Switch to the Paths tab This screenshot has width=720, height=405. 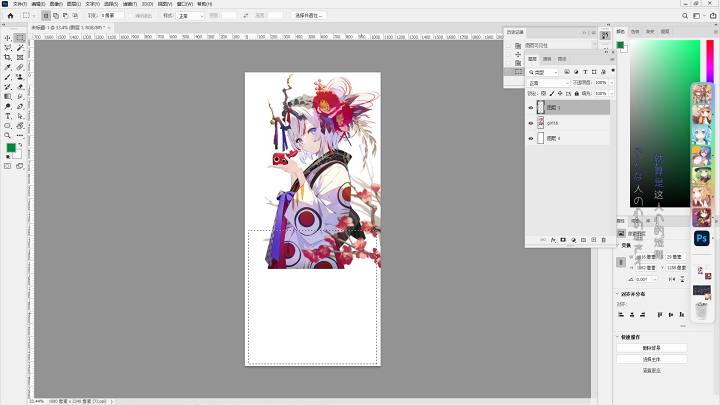562,59
